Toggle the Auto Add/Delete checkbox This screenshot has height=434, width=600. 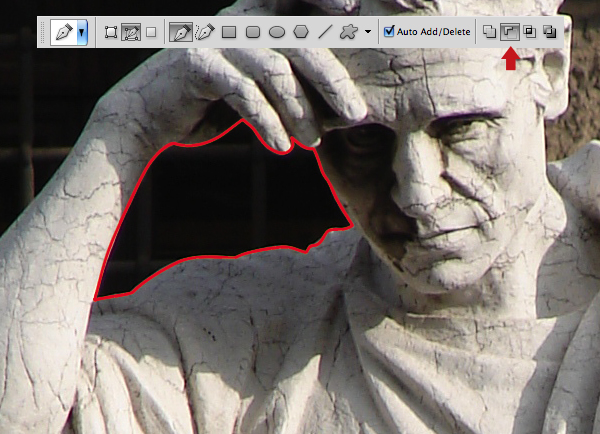pos(389,31)
